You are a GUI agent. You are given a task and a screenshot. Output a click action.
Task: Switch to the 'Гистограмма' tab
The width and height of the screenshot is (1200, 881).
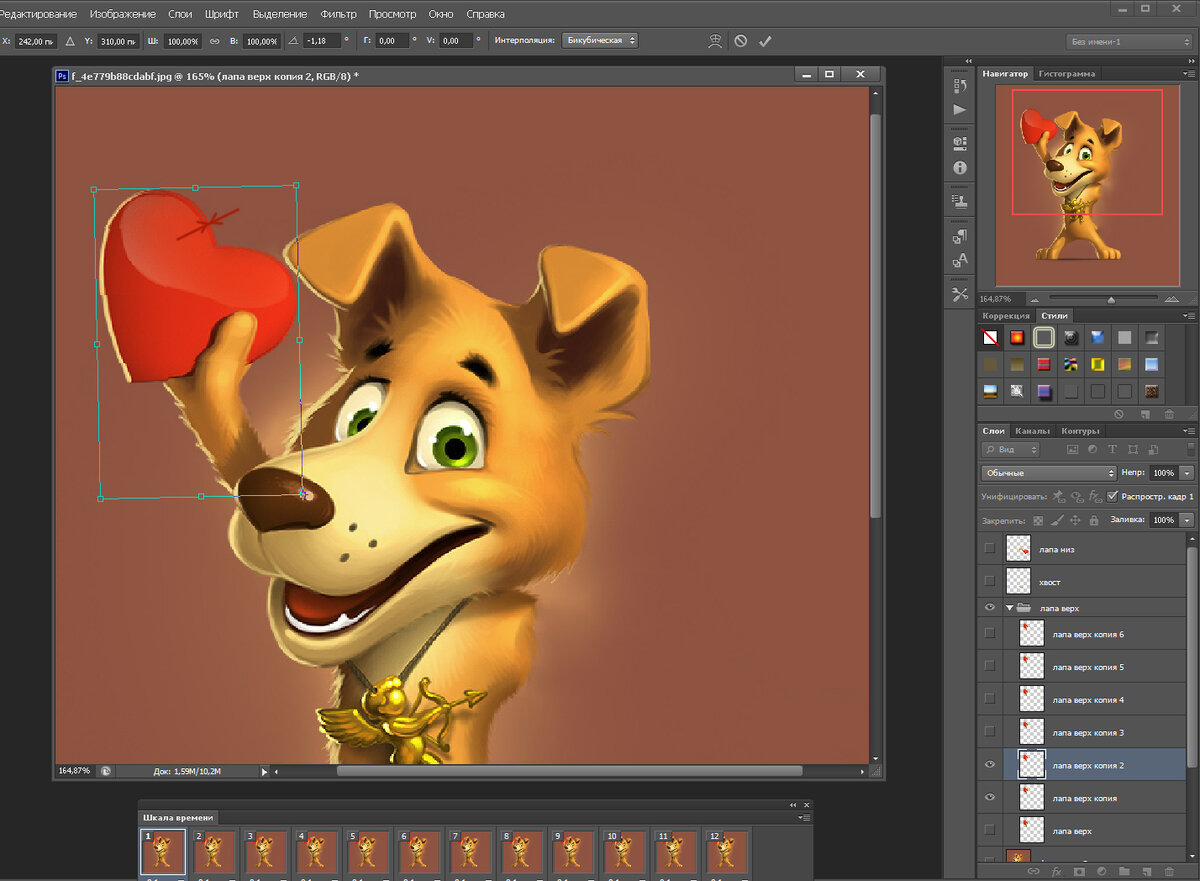point(1067,74)
